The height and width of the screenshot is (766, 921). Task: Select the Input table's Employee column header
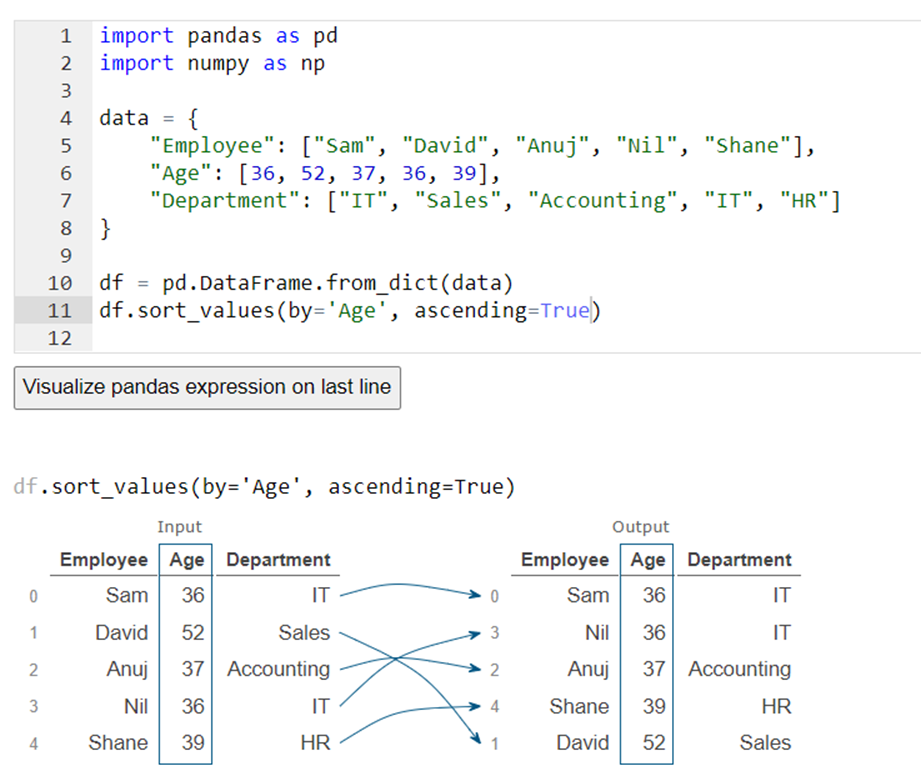pyautogui.click(x=103, y=560)
